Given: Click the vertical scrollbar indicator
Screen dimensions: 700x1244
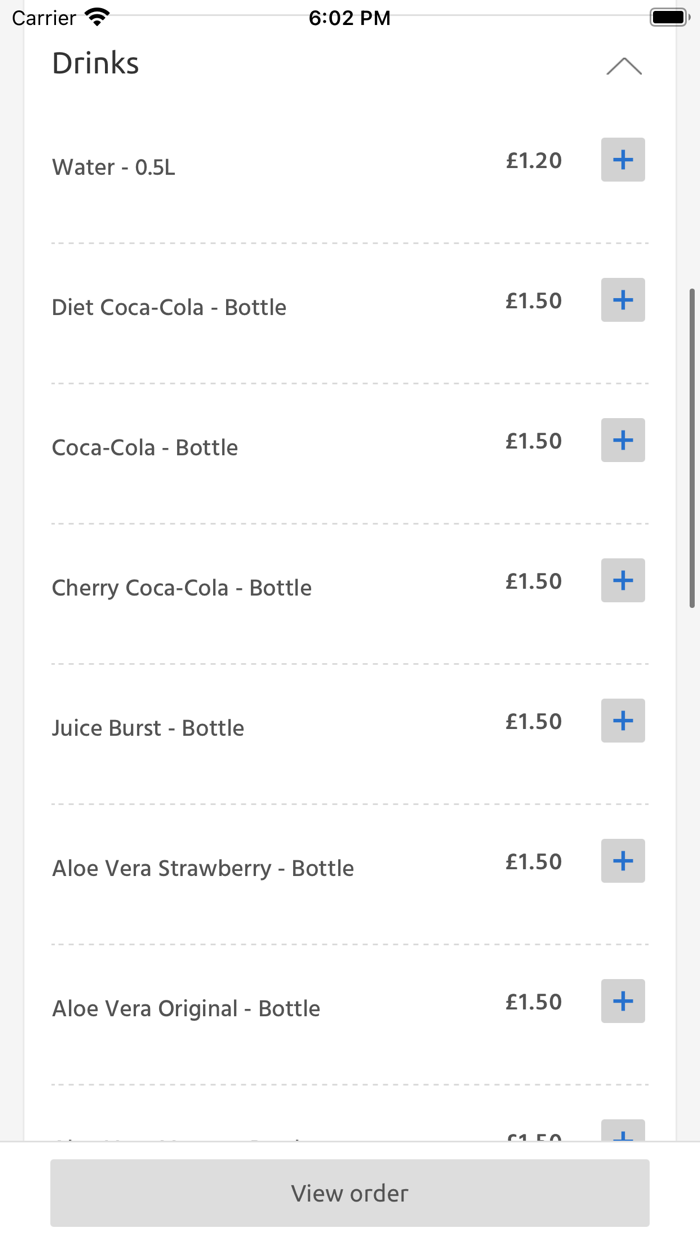Looking at the screenshot, I should click(x=692, y=448).
